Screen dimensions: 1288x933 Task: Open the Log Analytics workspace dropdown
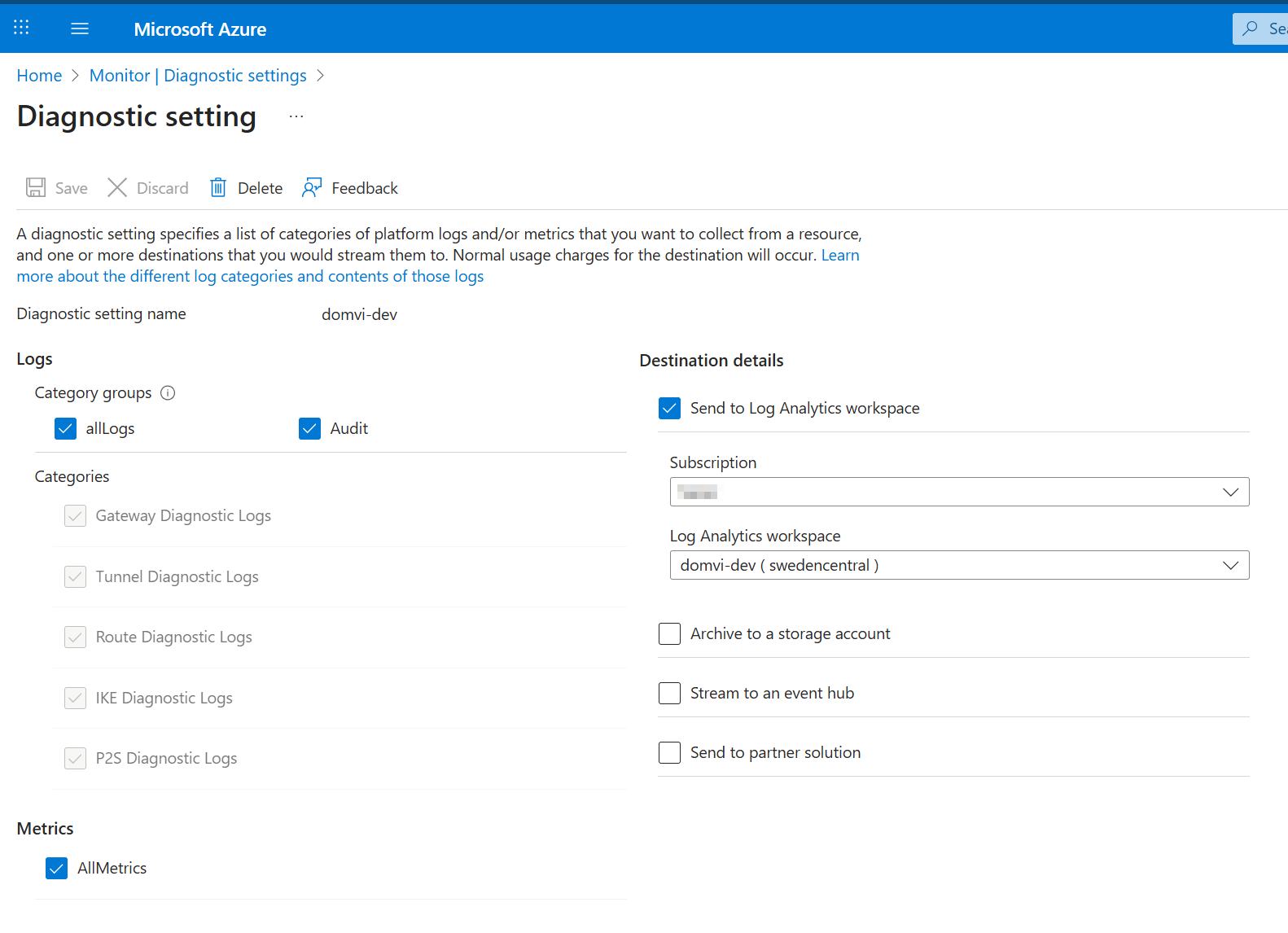tap(959, 565)
